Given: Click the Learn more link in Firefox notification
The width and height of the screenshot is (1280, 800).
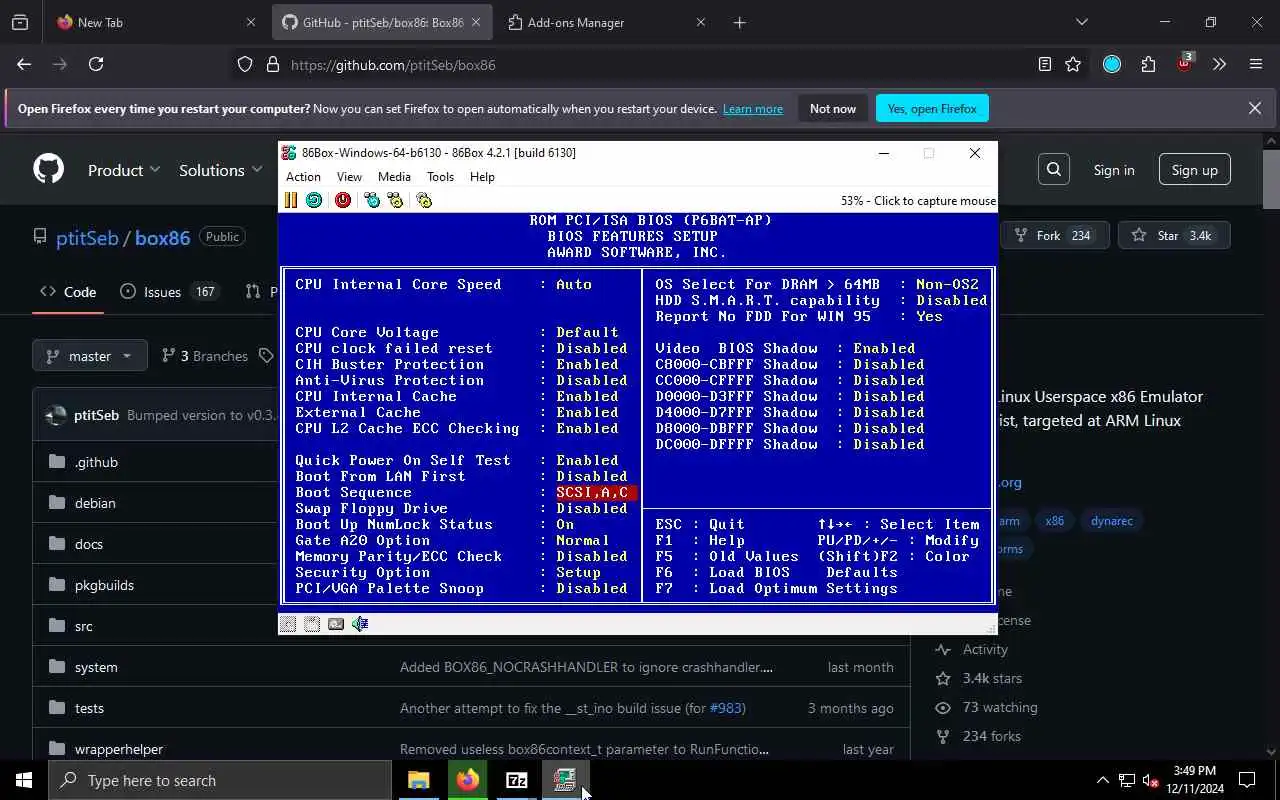Looking at the screenshot, I should coord(753,109).
